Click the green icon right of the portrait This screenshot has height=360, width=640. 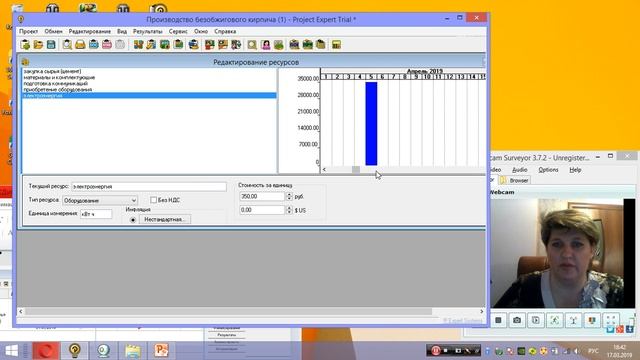tap(279, 44)
